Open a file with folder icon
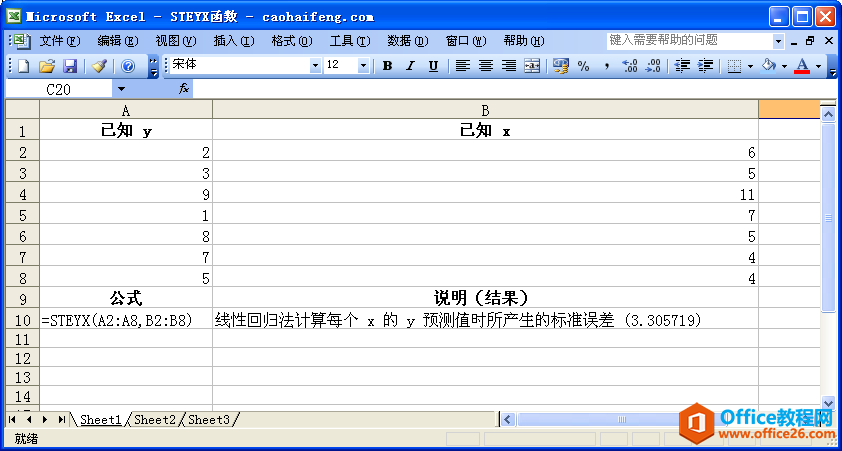The height and width of the screenshot is (451, 842). tap(47, 66)
